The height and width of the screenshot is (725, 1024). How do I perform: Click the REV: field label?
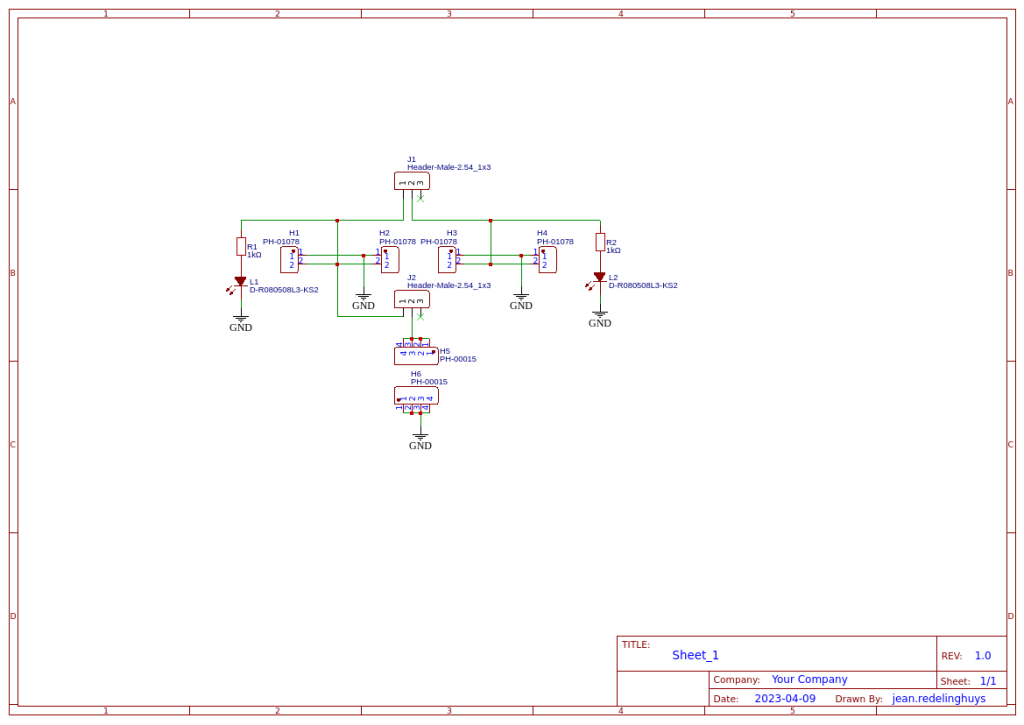952,656
